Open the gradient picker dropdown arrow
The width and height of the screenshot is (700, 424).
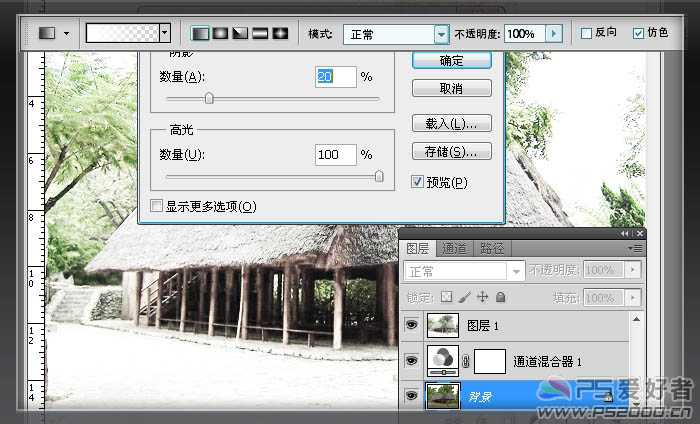[x=165, y=33]
